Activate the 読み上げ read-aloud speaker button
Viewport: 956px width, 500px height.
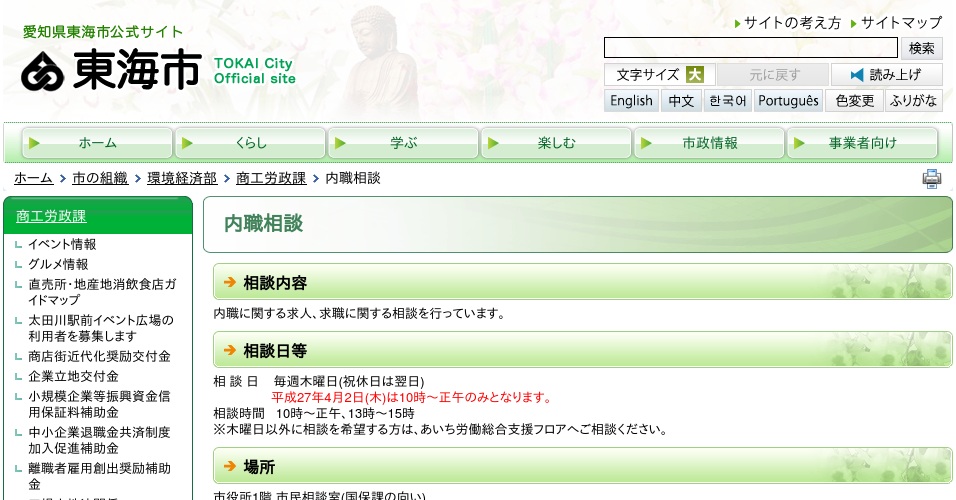point(886,75)
